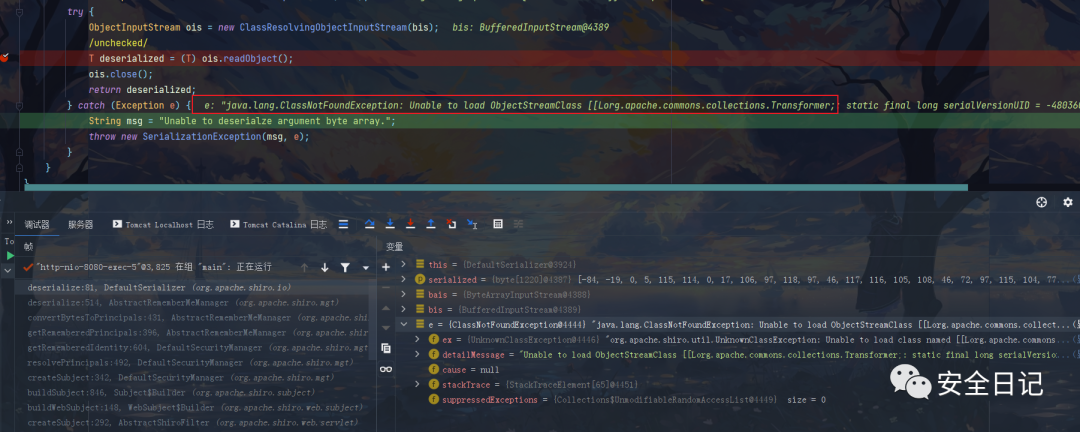The image size is (1080, 432).
Task: Click the editor horizontal scrollbar
Action: tap(495, 187)
